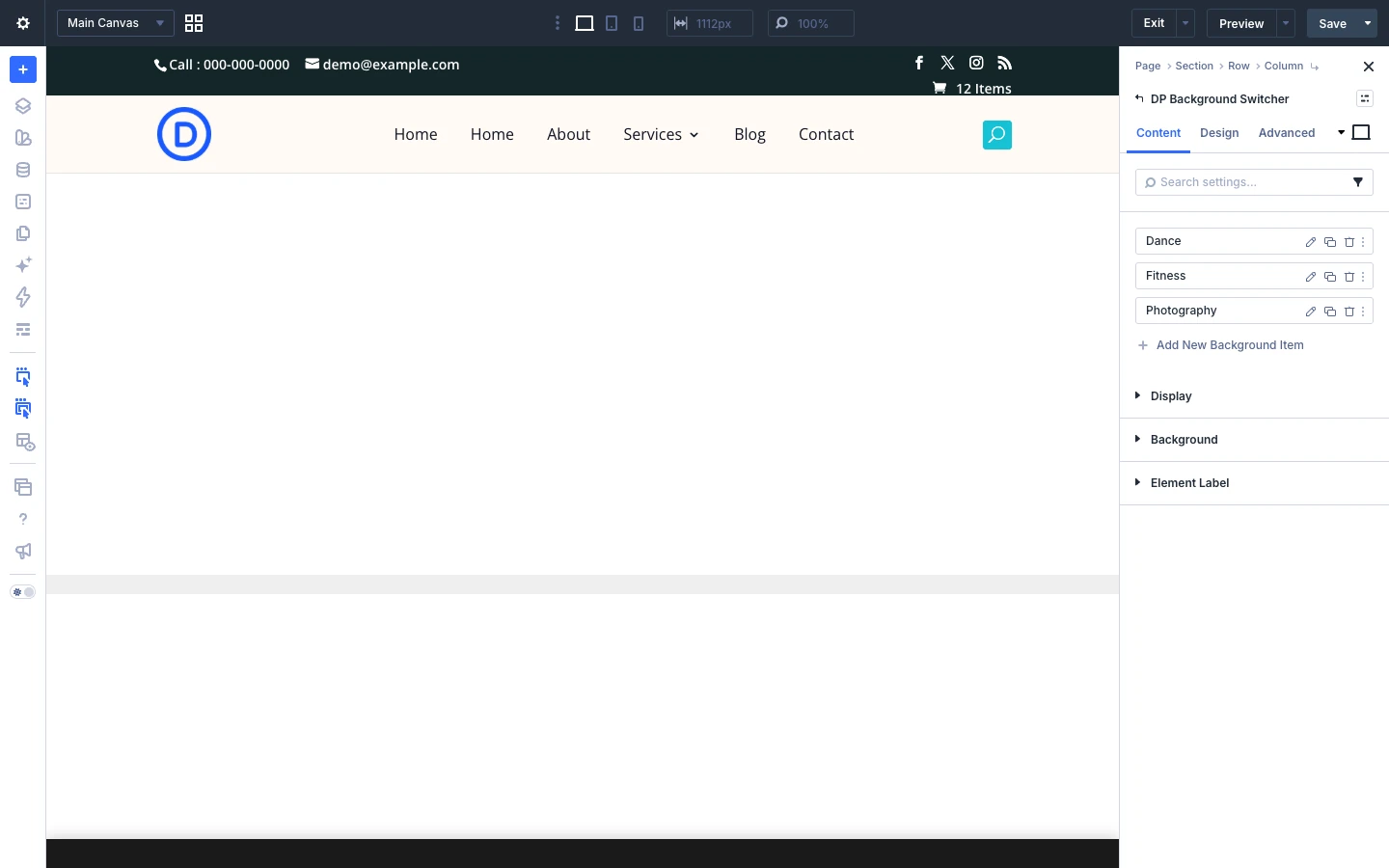Click Services in the page menu

pyautogui.click(x=661, y=134)
